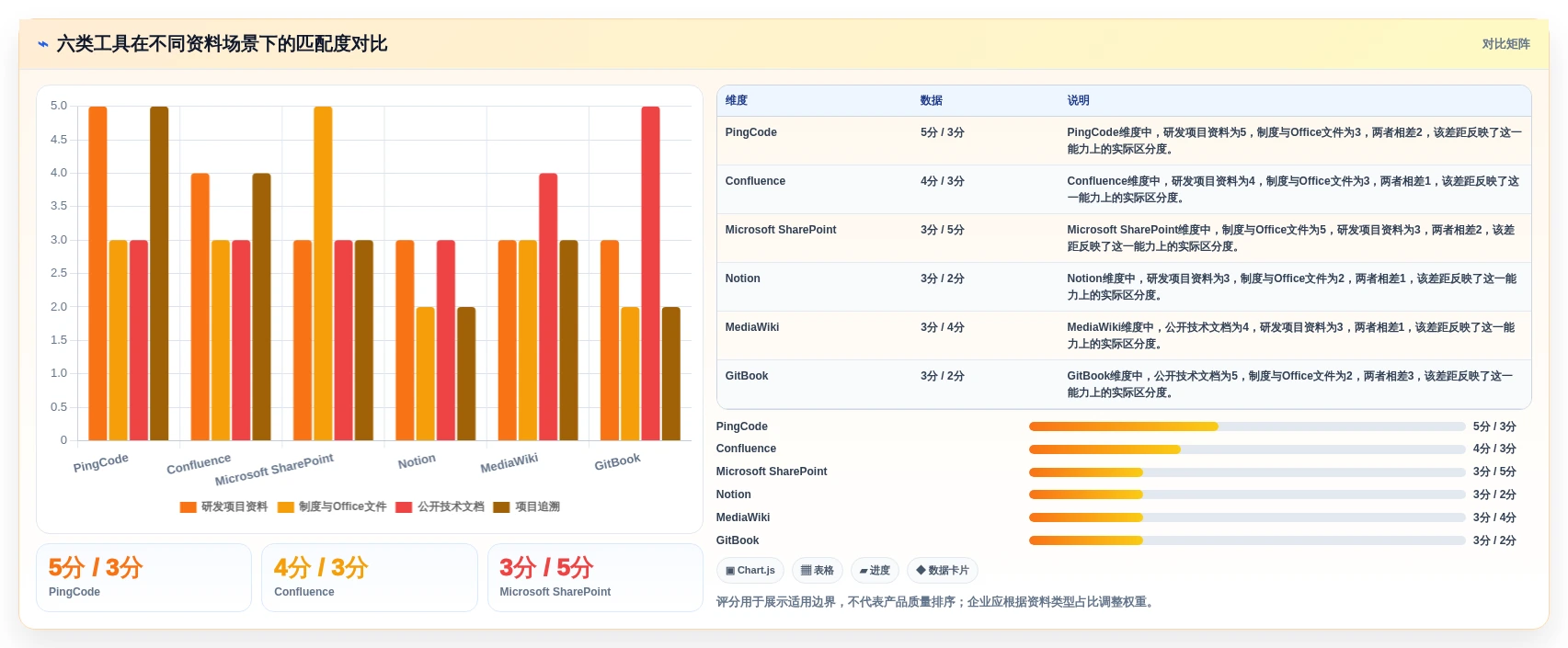This screenshot has width=1568, height=648.
Task: Click GitBook x-axis label on chart
Action: (x=617, y=461)
